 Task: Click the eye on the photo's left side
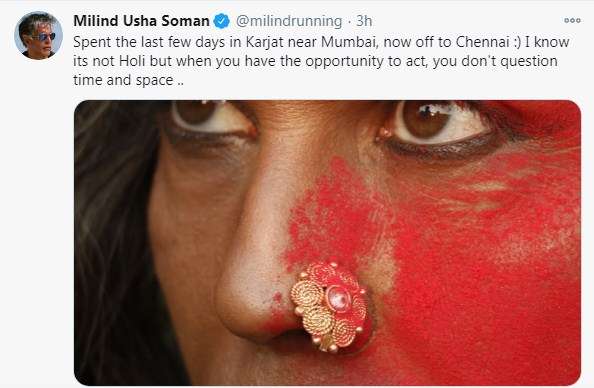210,117
